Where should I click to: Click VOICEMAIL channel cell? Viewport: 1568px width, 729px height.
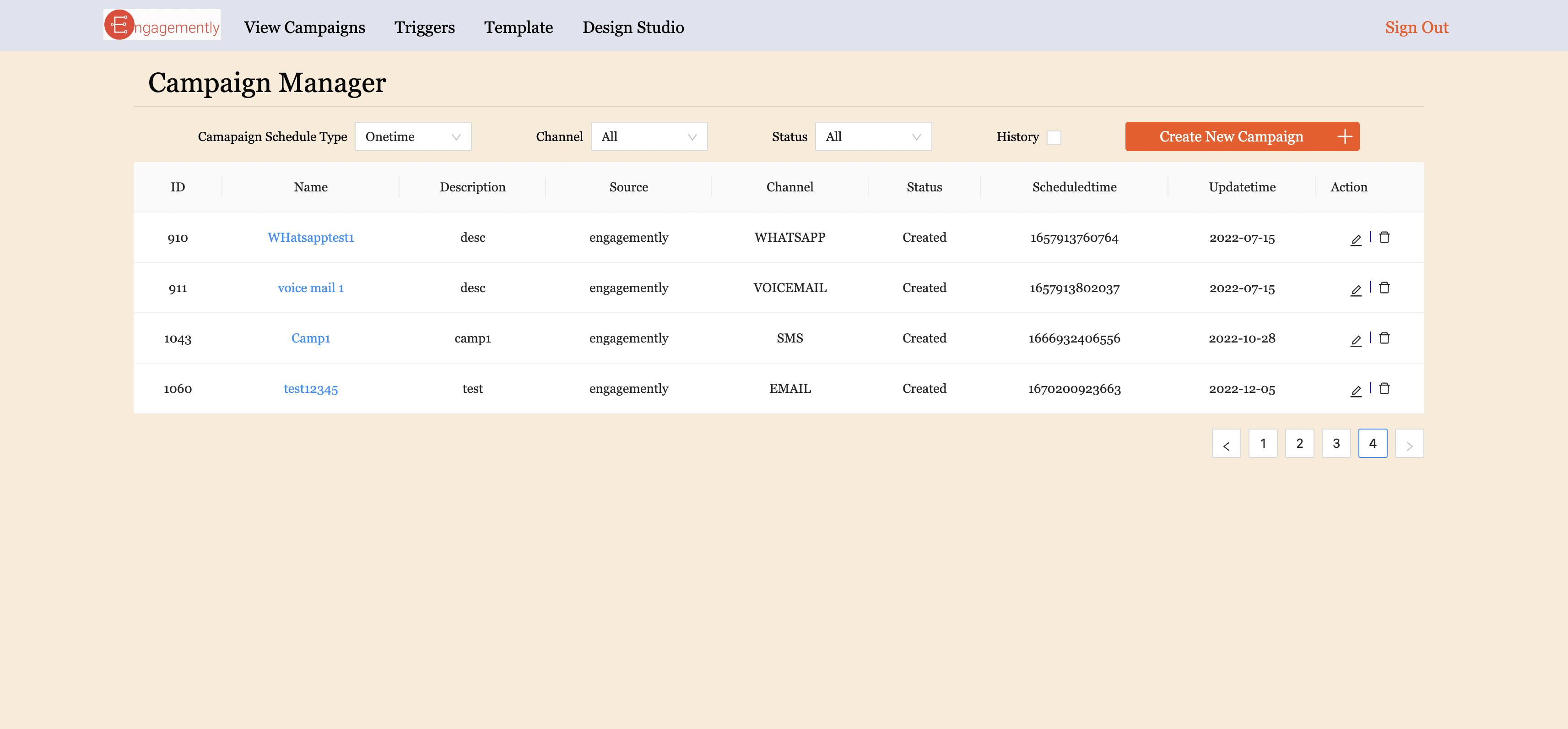pyautogui.click(x=789, y=288)
